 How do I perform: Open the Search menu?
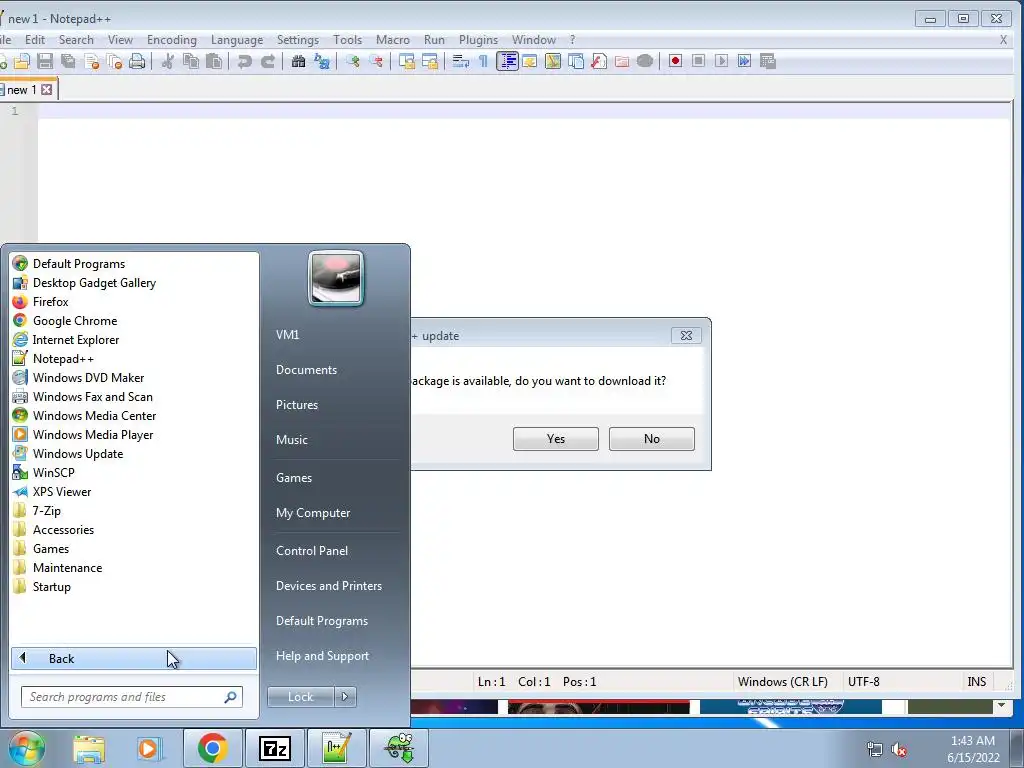pyautogui.click(x=76, y=40)
